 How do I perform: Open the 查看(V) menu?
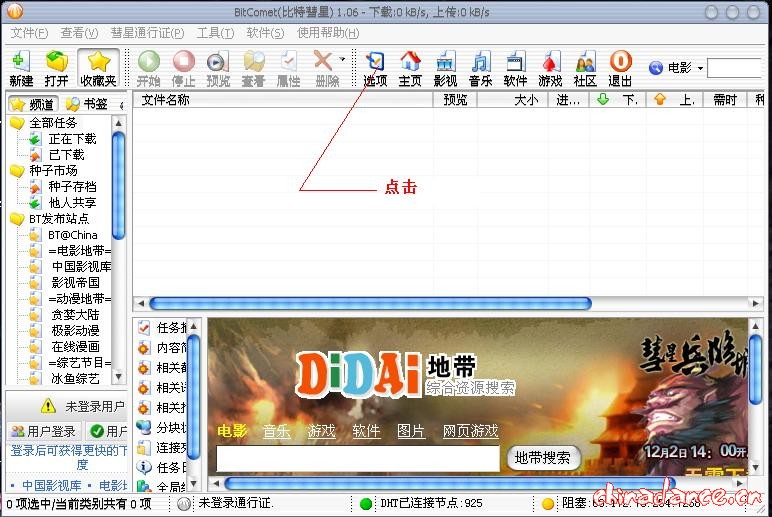[79, 33]
